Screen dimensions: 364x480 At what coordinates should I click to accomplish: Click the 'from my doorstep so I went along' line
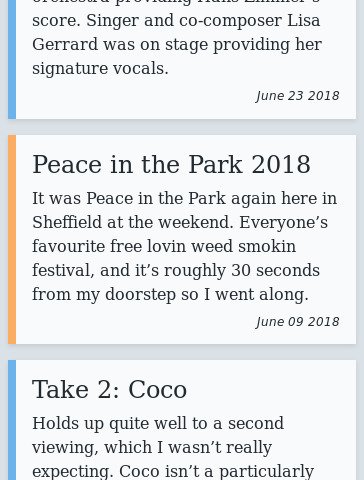click(x=170, y=295)
